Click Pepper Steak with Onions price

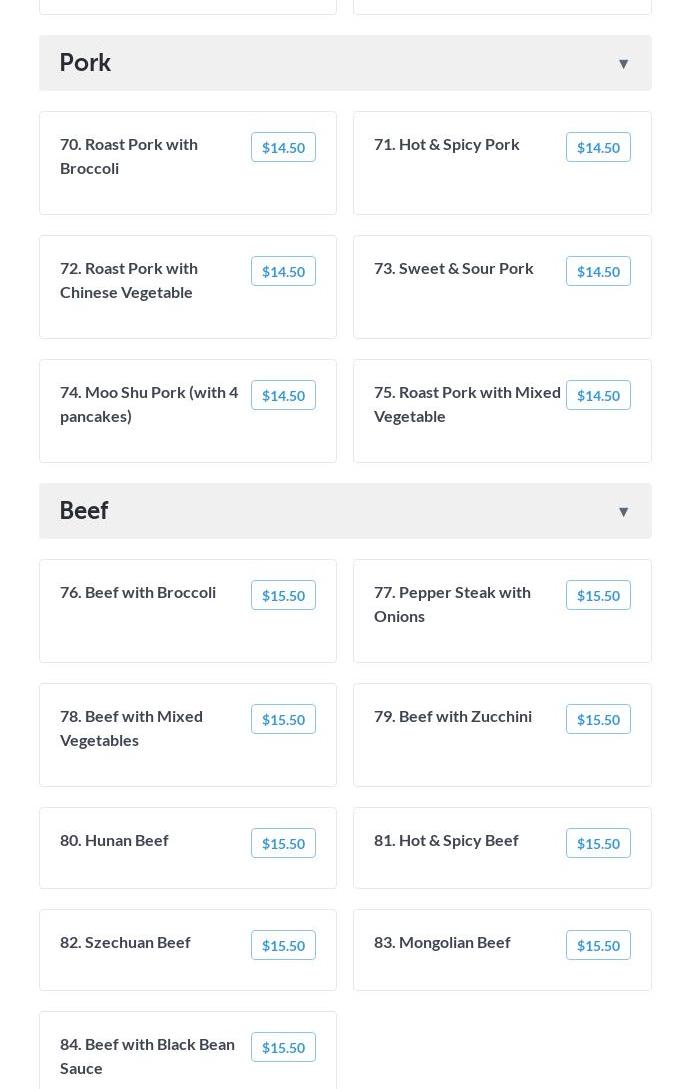(598, 596)
